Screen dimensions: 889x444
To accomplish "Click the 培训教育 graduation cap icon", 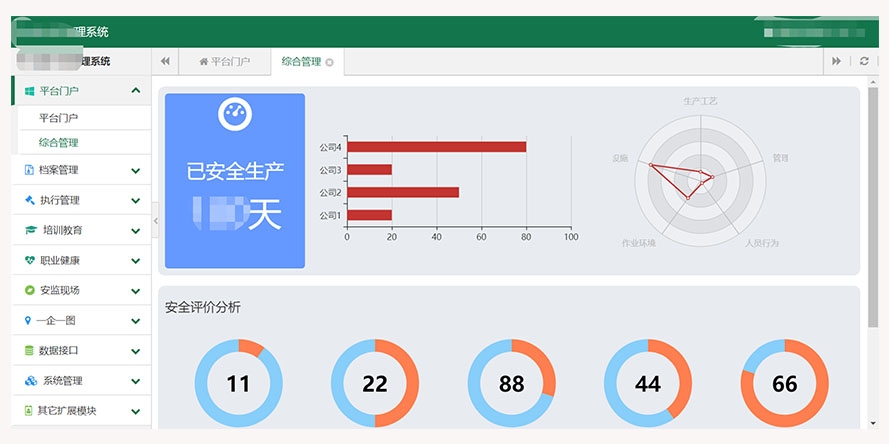I will [x=30, y=230].
